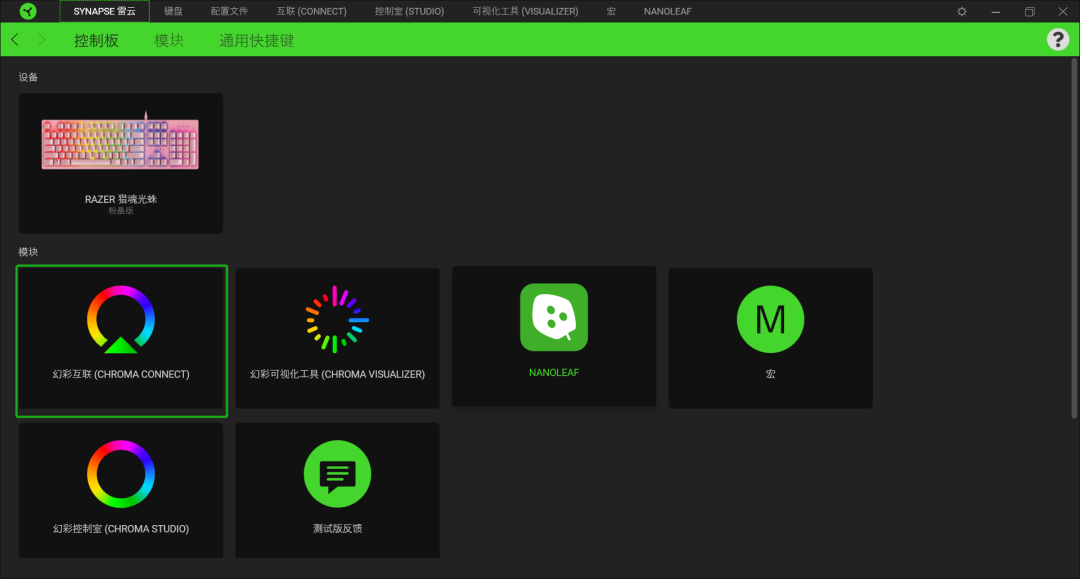Open the 宏 (Macro) module with M icon
Viewport: 1080px width, 579px height.
pos(770,337)
